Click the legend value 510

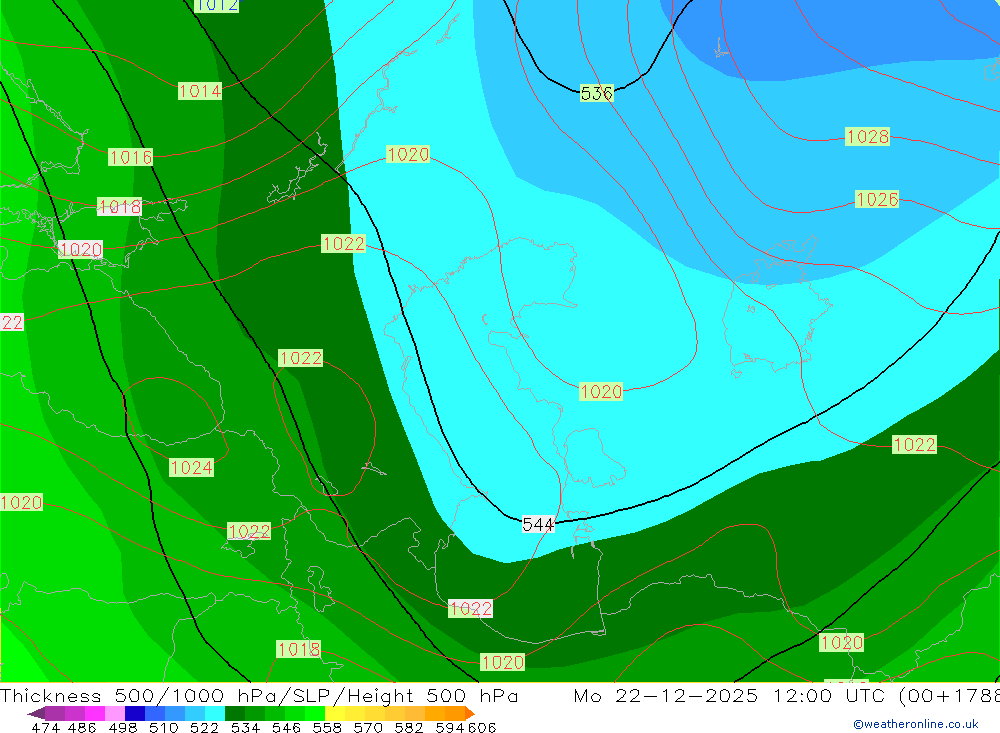point(164,727)
